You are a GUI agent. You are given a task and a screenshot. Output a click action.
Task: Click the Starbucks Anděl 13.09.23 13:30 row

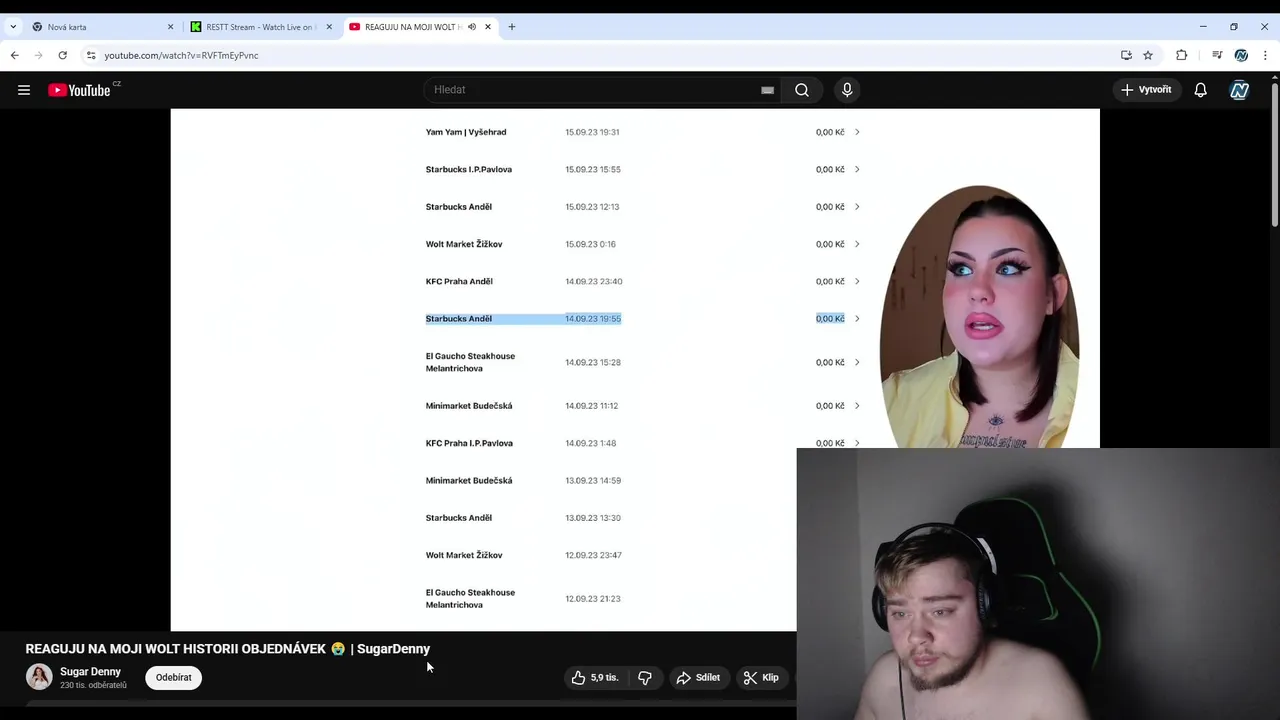[610, 518]
